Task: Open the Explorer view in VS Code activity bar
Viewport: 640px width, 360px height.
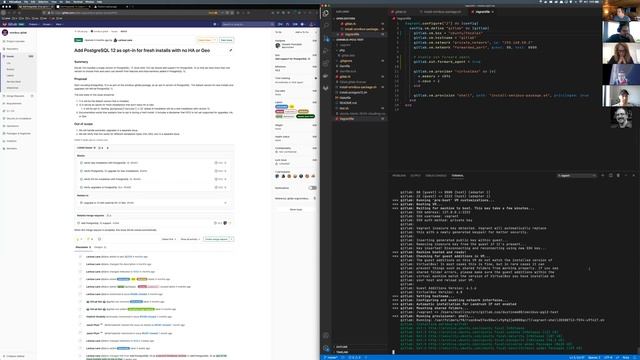Action: coord(326,13)
